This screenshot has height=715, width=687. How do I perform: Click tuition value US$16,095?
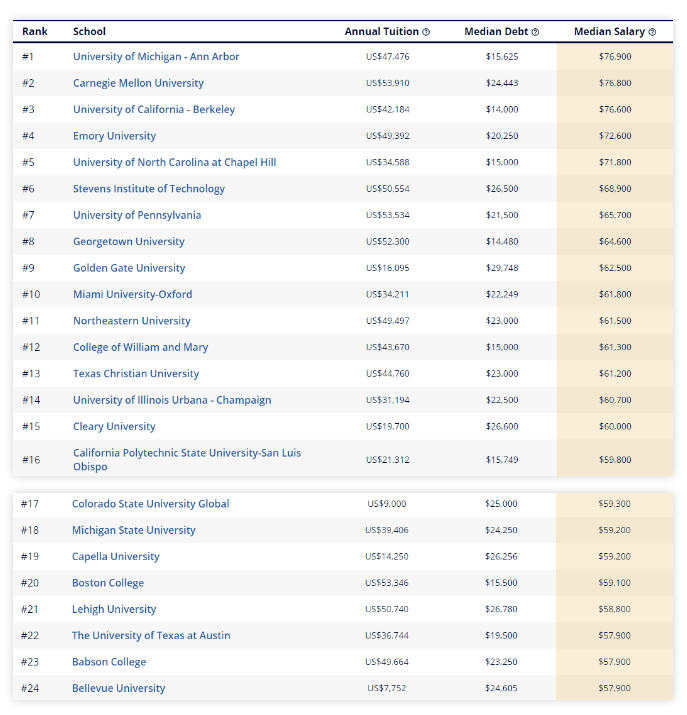pos(387,268)
